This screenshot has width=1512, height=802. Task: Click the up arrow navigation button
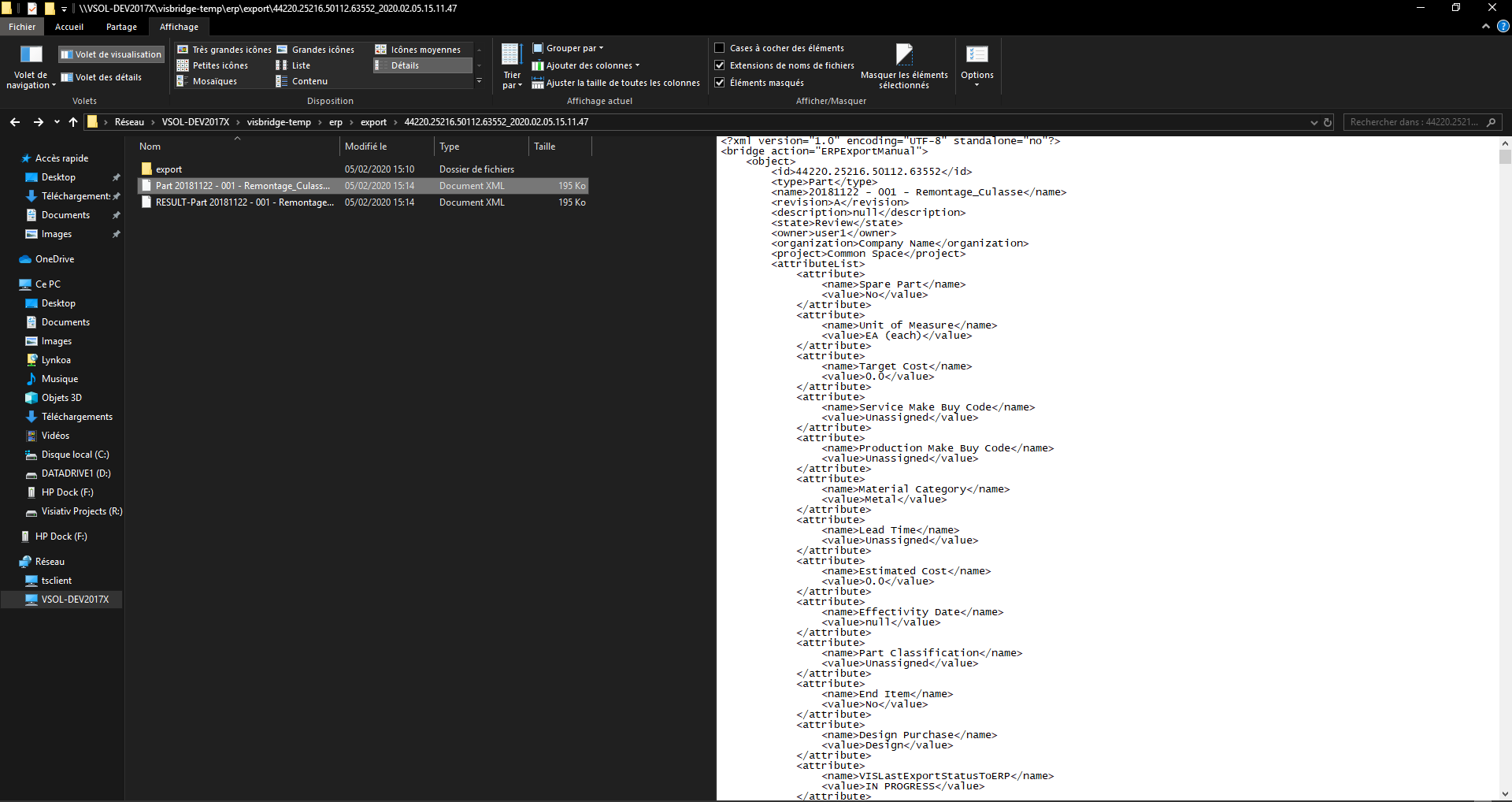[x=73, y=122]
